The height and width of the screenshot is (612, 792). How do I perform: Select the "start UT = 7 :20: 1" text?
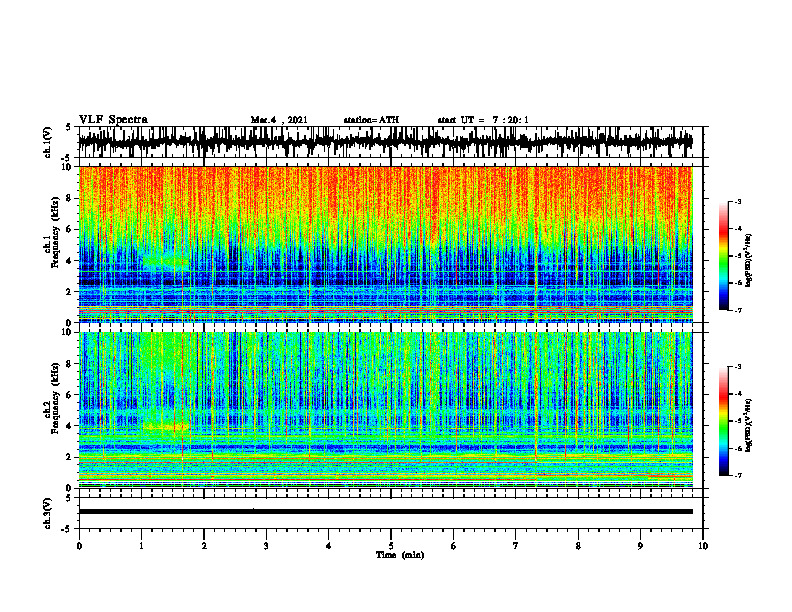[x=483, y=120]
